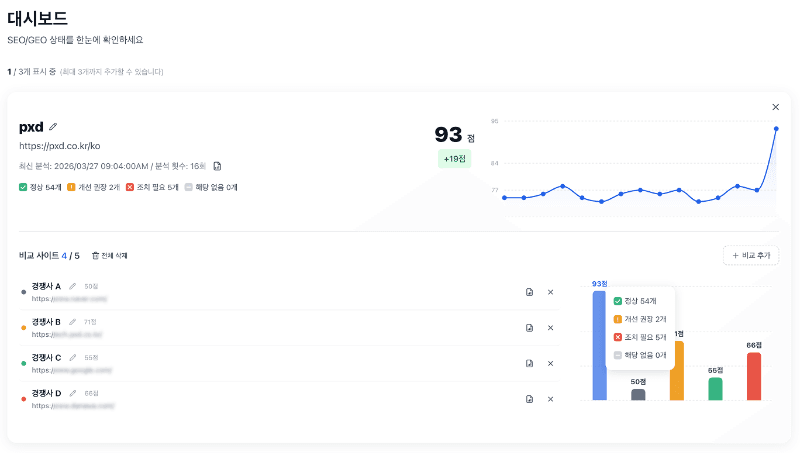Select the 경쟁사 C row name

coord(46,358)
